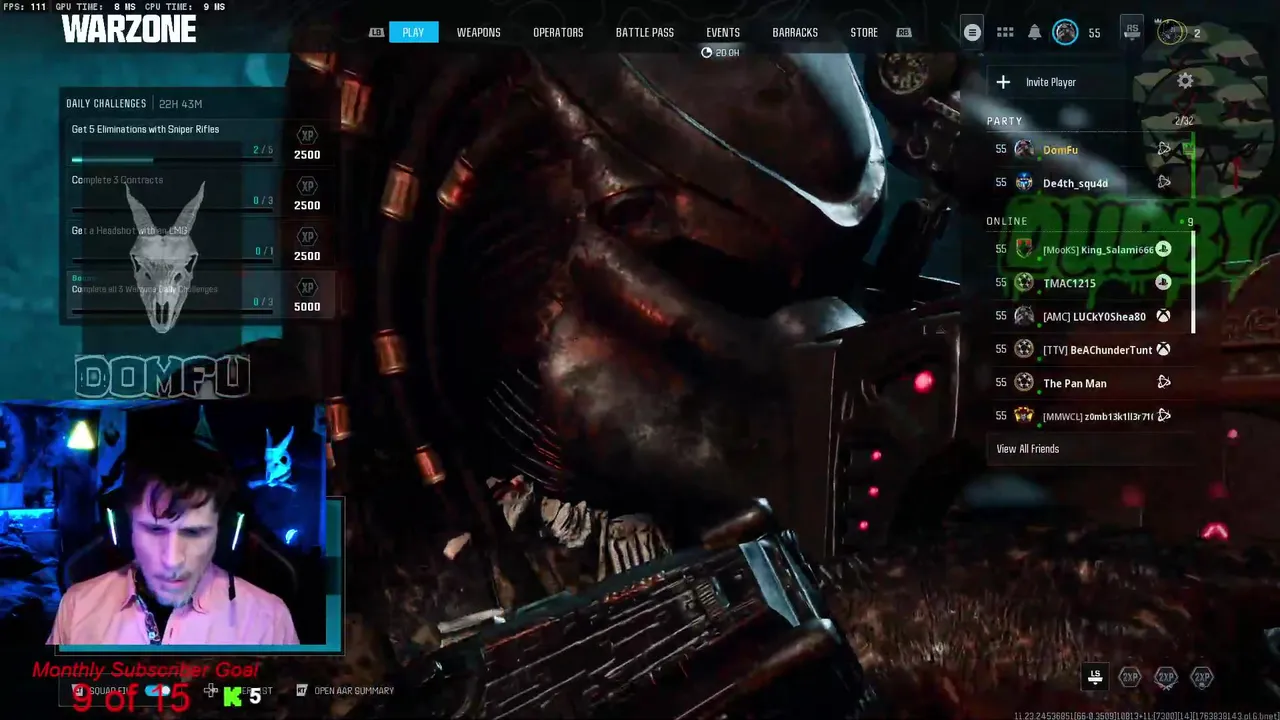
Task: Click Xbox icon beside LUCkY0Shea80
Action: (1163, 316)
